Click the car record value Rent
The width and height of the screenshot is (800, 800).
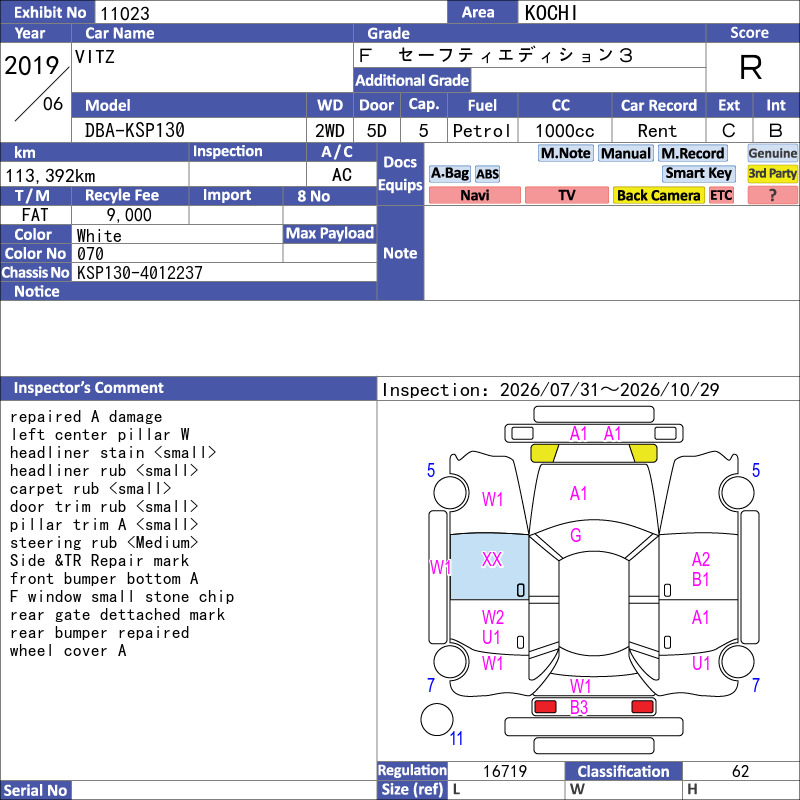[x=657, y=131]
